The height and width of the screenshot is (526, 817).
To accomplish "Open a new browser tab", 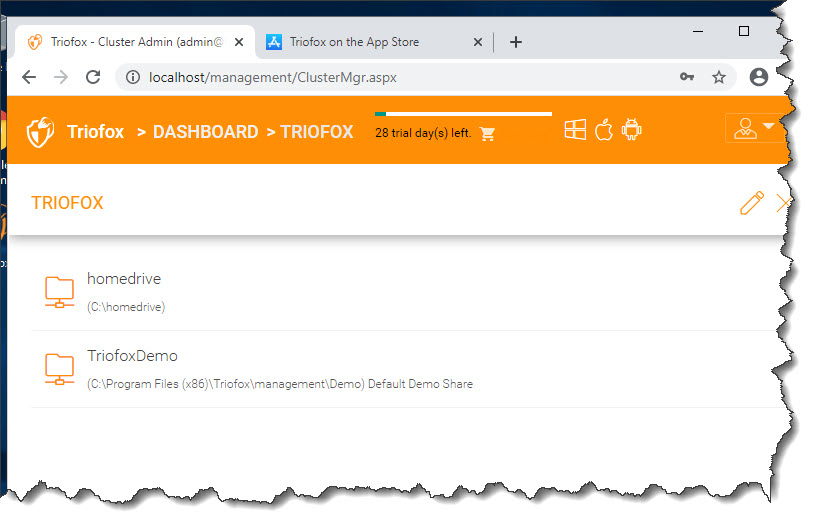I will [516, 42].
